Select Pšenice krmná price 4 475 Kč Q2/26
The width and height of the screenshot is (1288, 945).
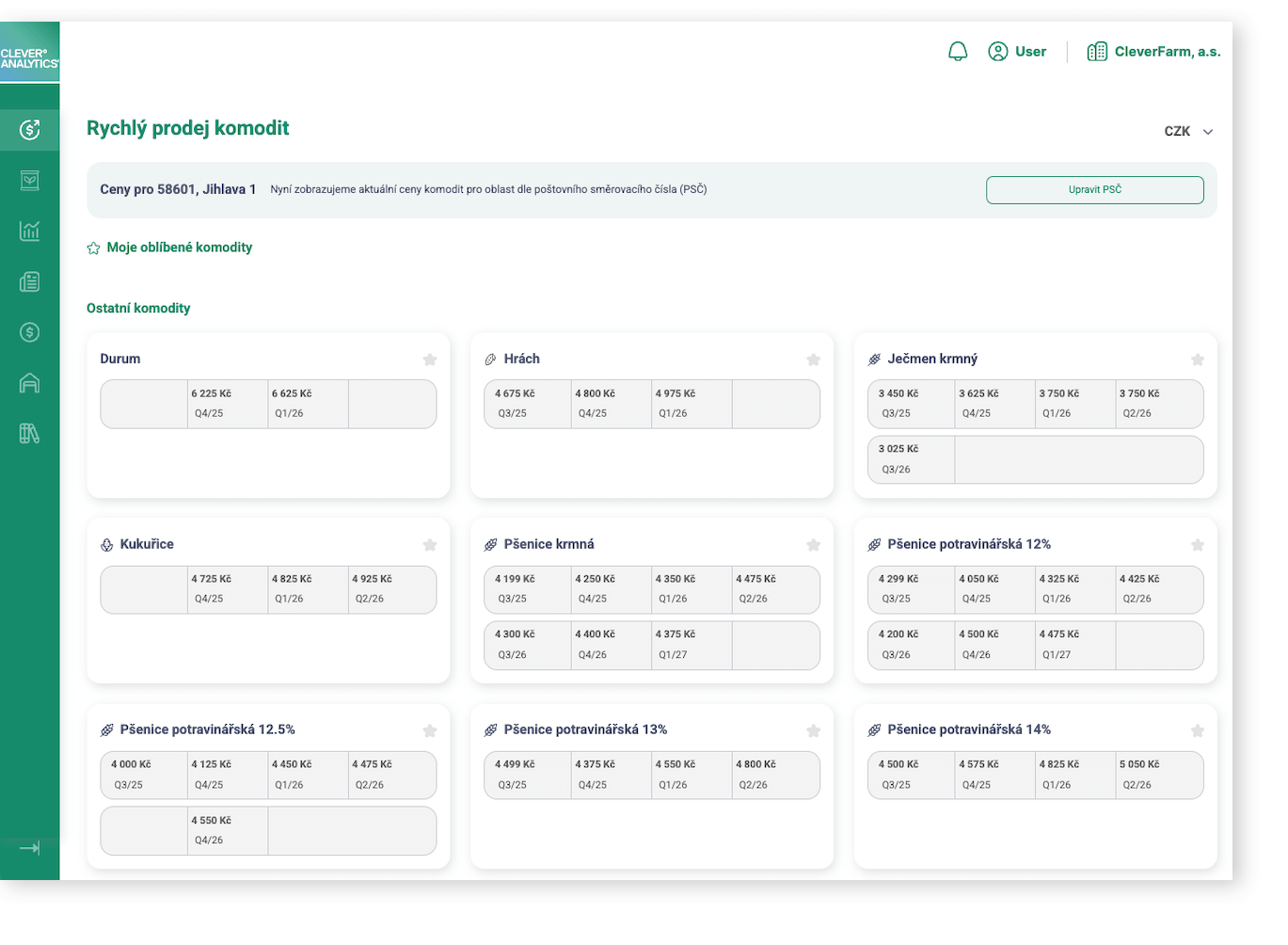coord(775,589)
